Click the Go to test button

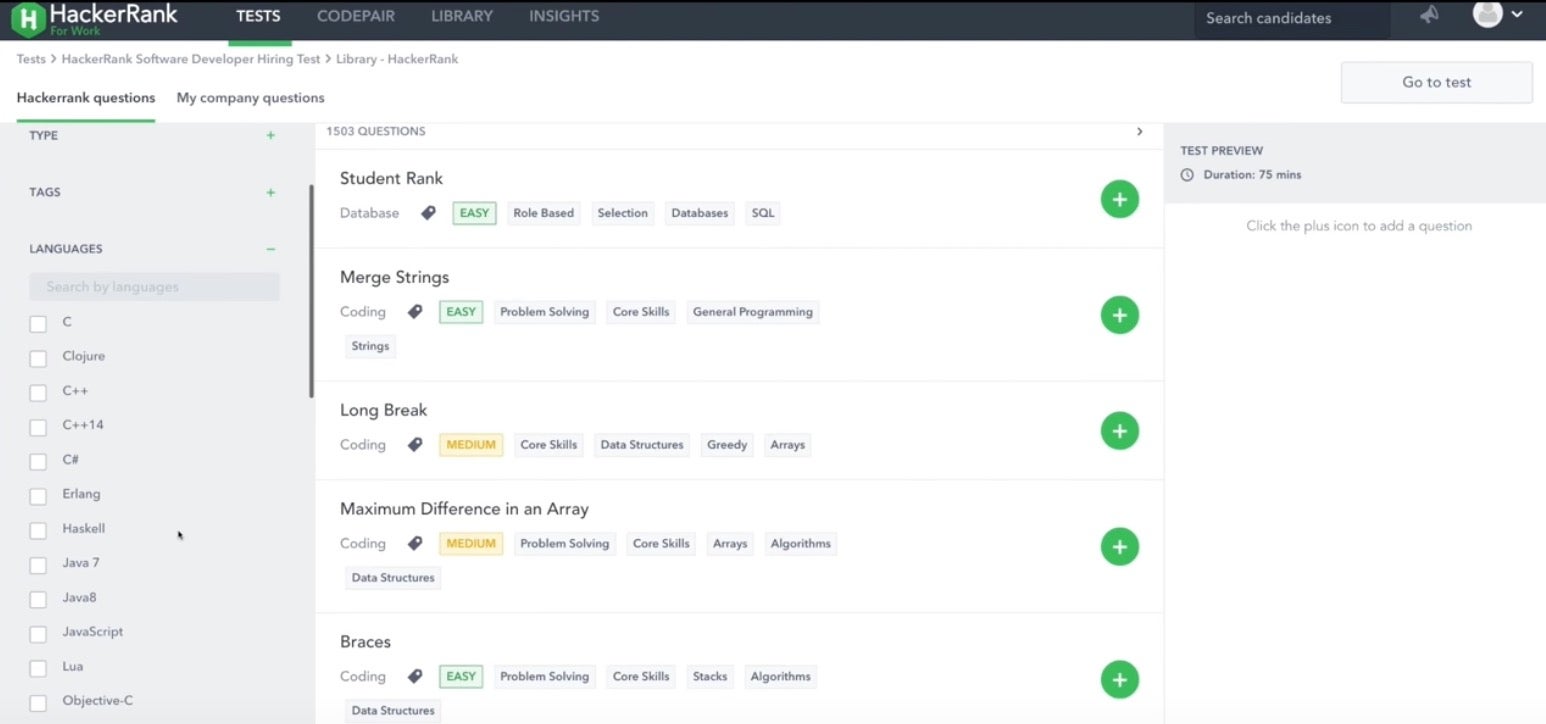click(1436, 82)
